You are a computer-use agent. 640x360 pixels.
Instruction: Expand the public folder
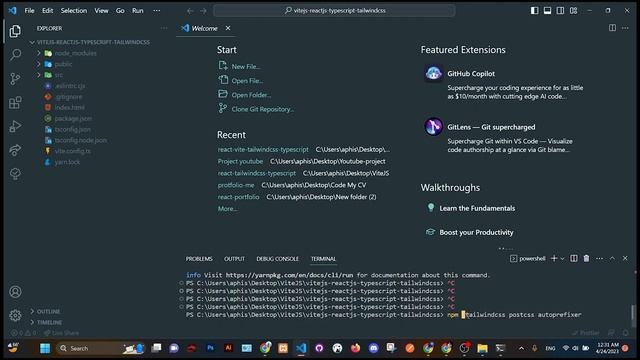point(39,64)
